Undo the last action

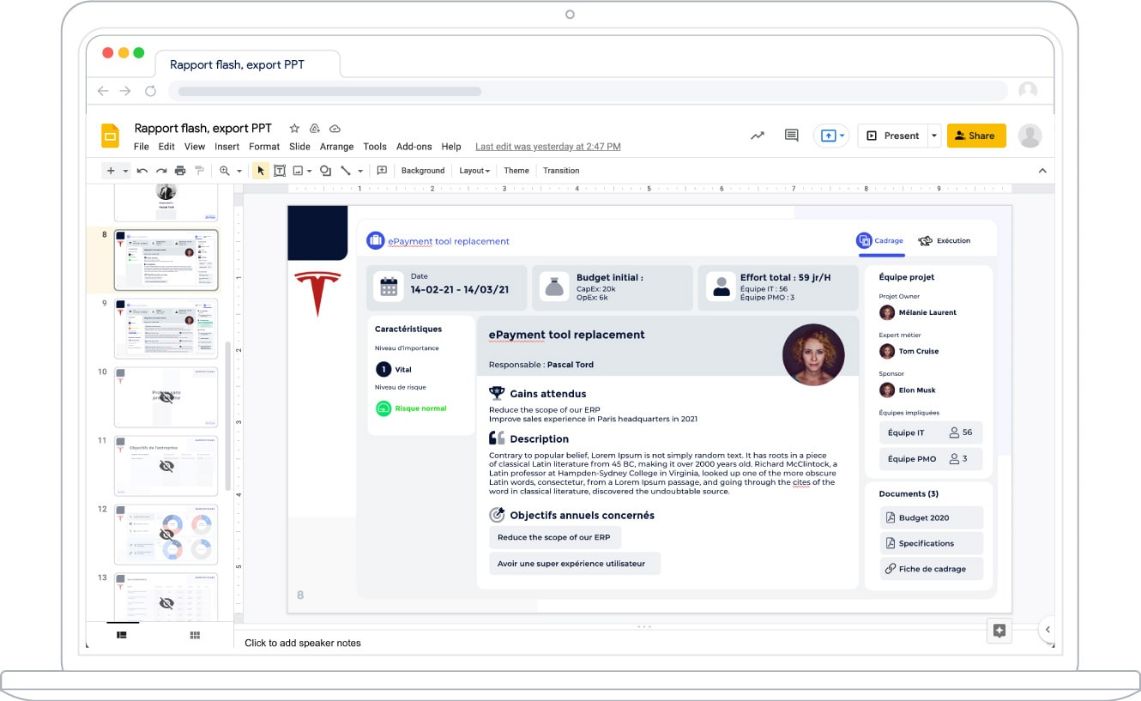[x=143, y=170]
